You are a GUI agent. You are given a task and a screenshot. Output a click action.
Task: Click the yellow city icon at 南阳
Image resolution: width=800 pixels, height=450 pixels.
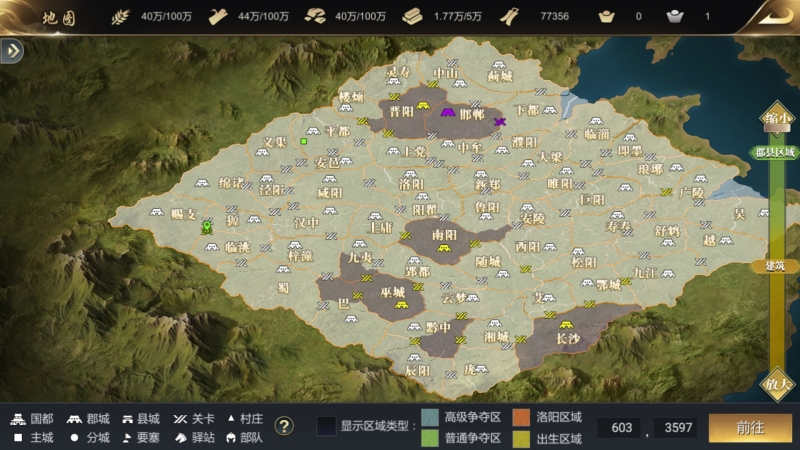pyautogui.click(x=443, y=248)
